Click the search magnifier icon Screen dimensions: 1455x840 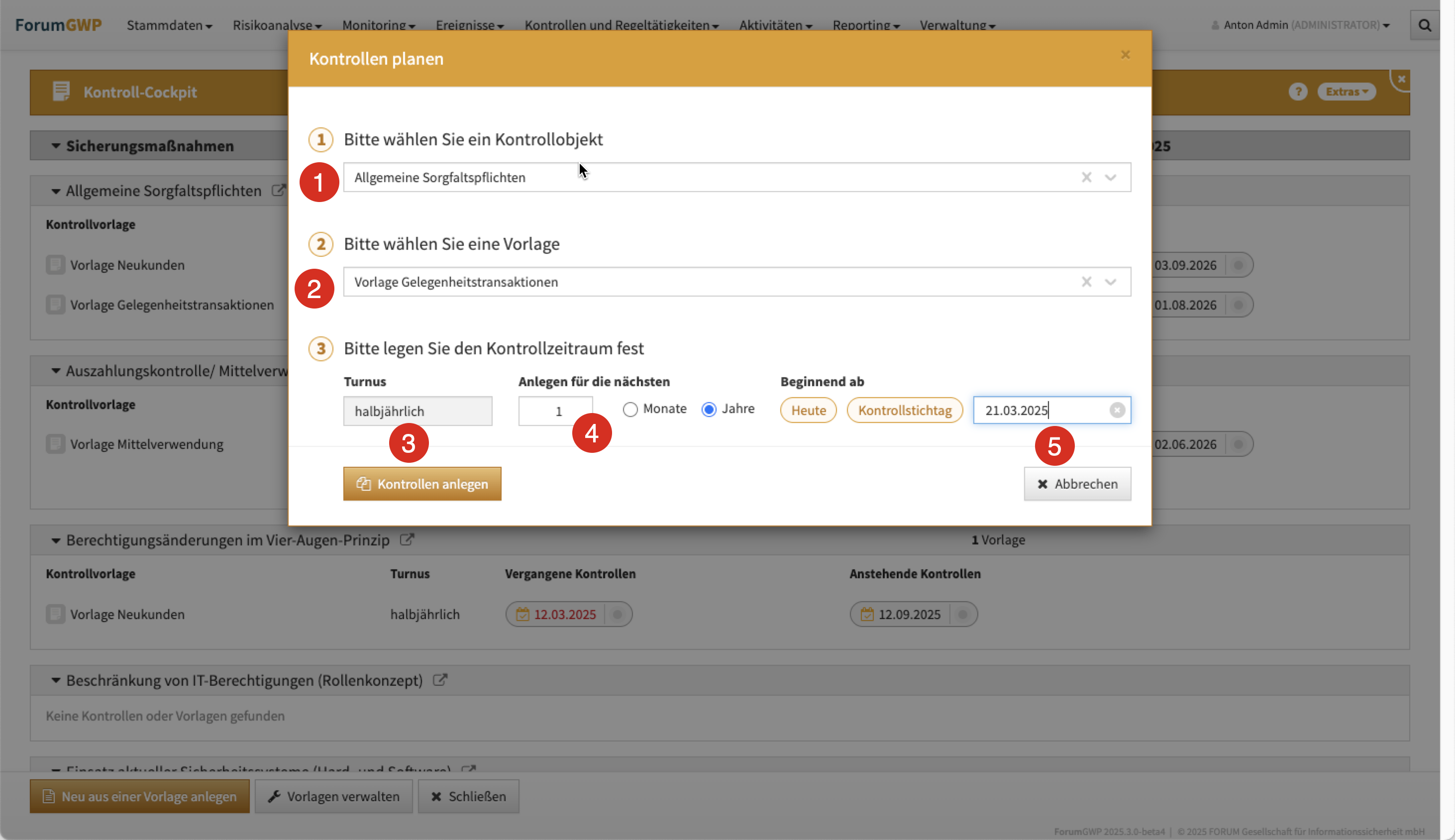tap(1424, 25)
